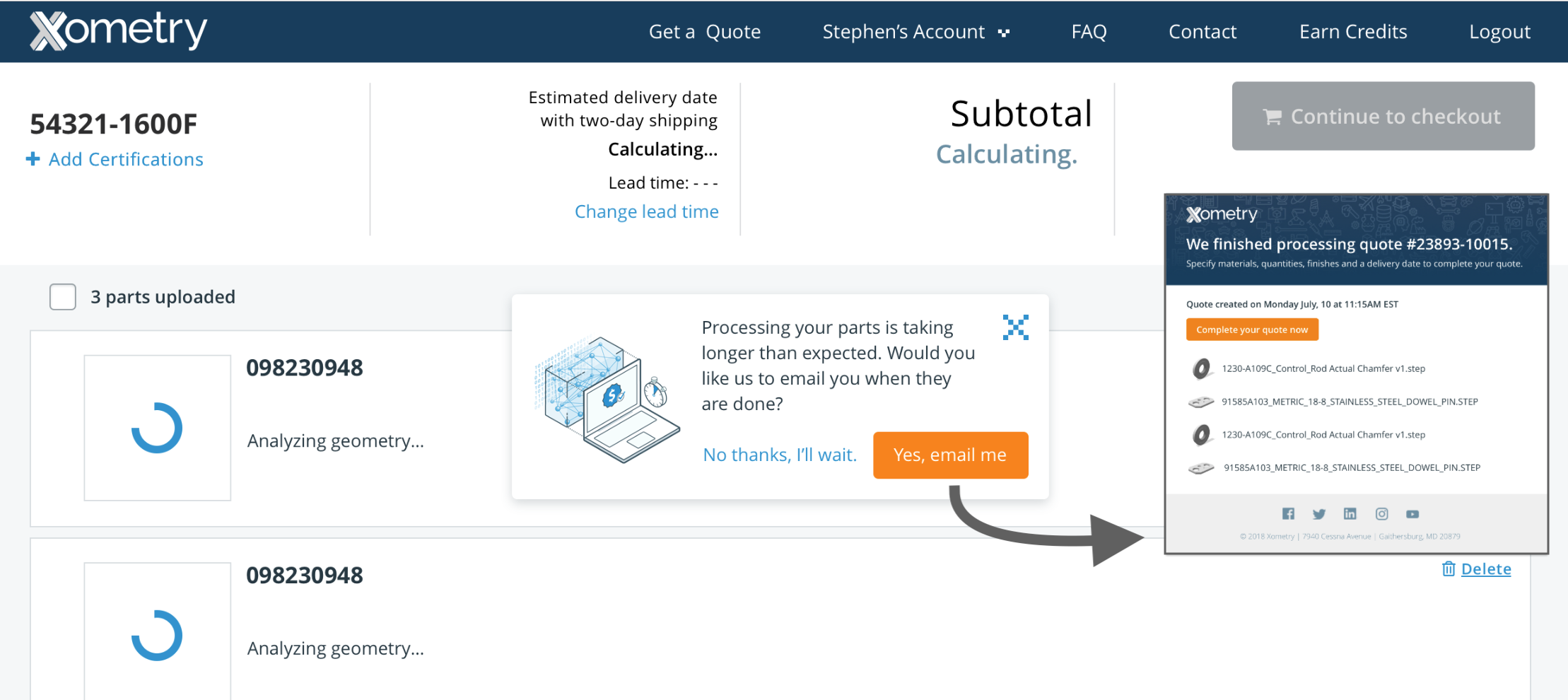Go to Earn Credits
This screenshot has height=700, width=1568.
pyautogui.click(x=1353, y=32)
